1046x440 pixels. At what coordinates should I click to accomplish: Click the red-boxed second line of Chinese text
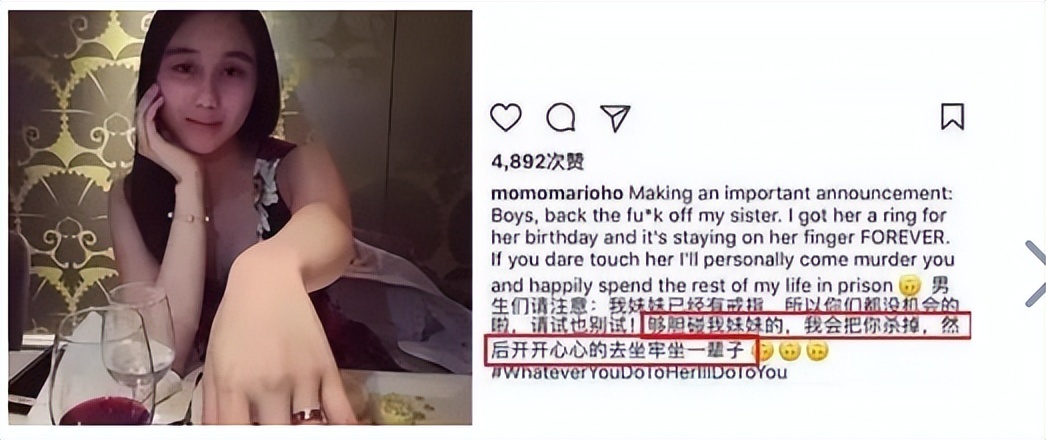click(622, 351)
